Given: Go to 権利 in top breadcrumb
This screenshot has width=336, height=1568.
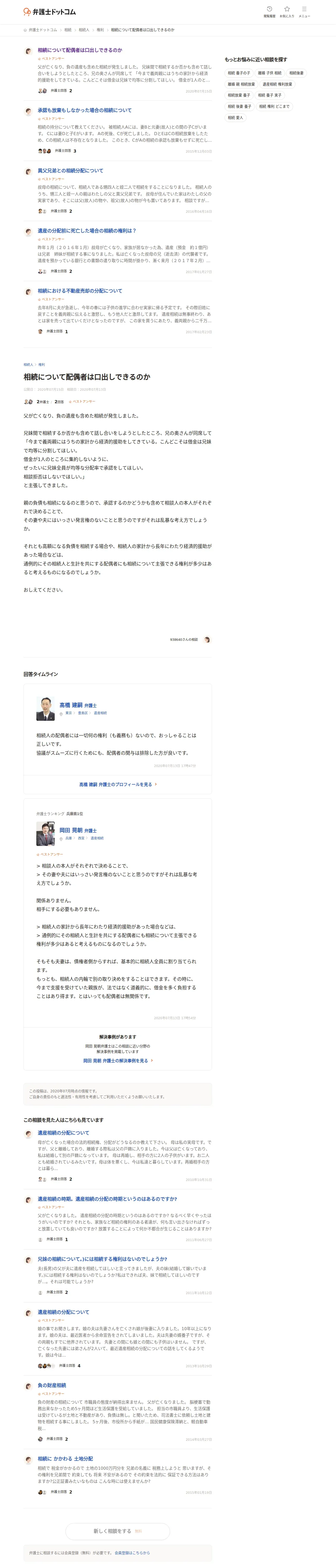Looking at the screenshot, I should coord(100,30).
